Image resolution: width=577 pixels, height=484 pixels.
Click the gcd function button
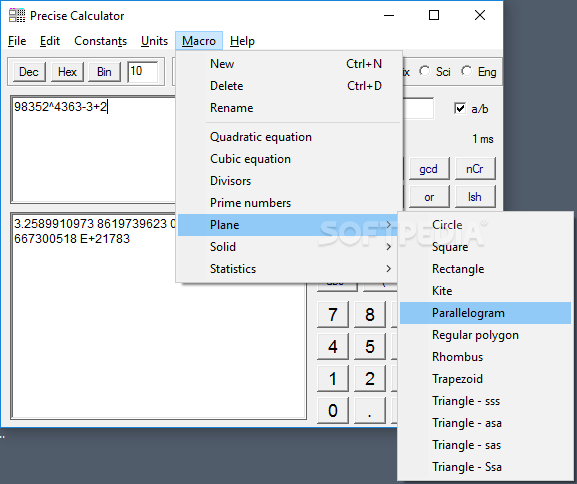pos(429,169)
